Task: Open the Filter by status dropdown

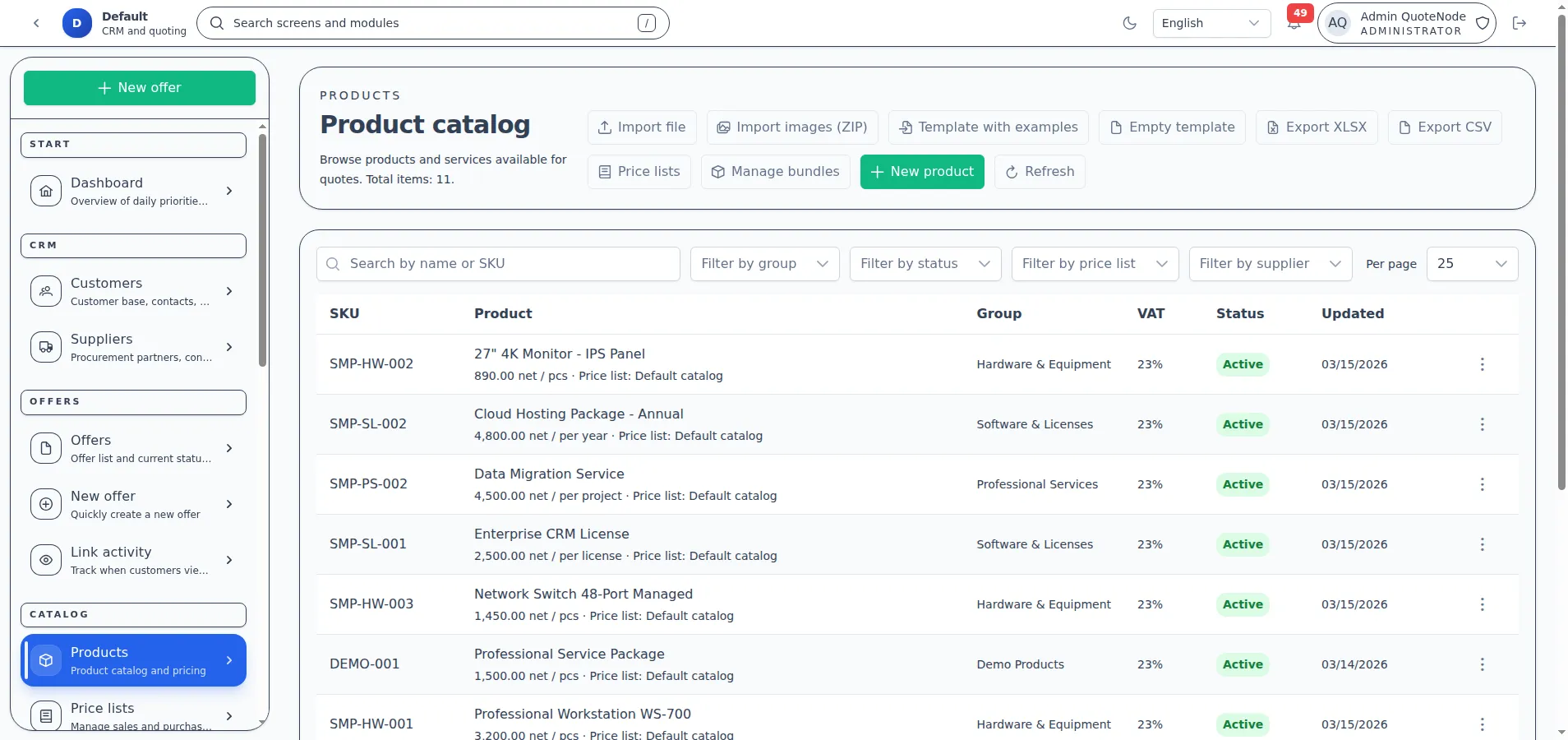Action: click(x=925, y=264)
